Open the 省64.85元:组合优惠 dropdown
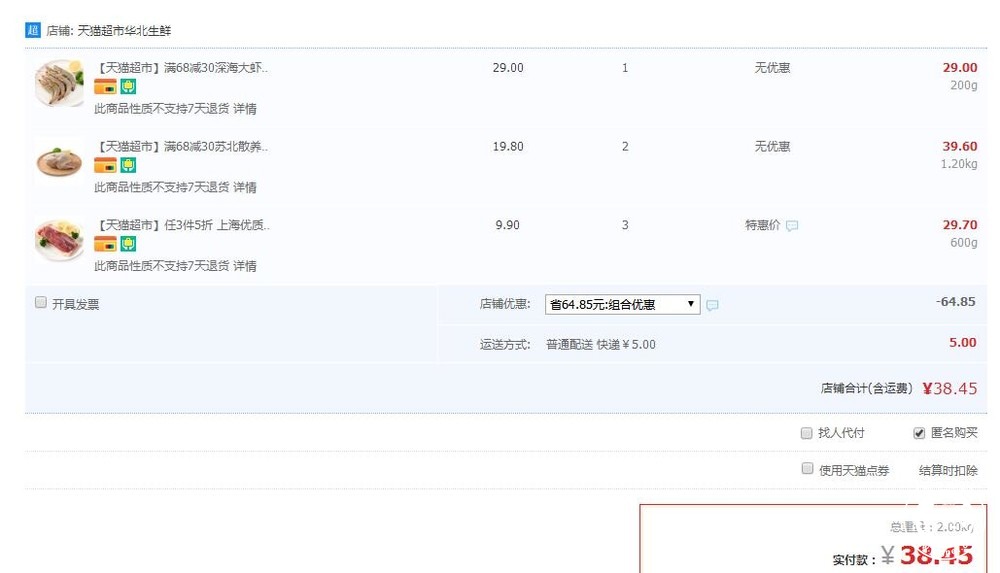 pyautogui.click(x=622, y=304)
